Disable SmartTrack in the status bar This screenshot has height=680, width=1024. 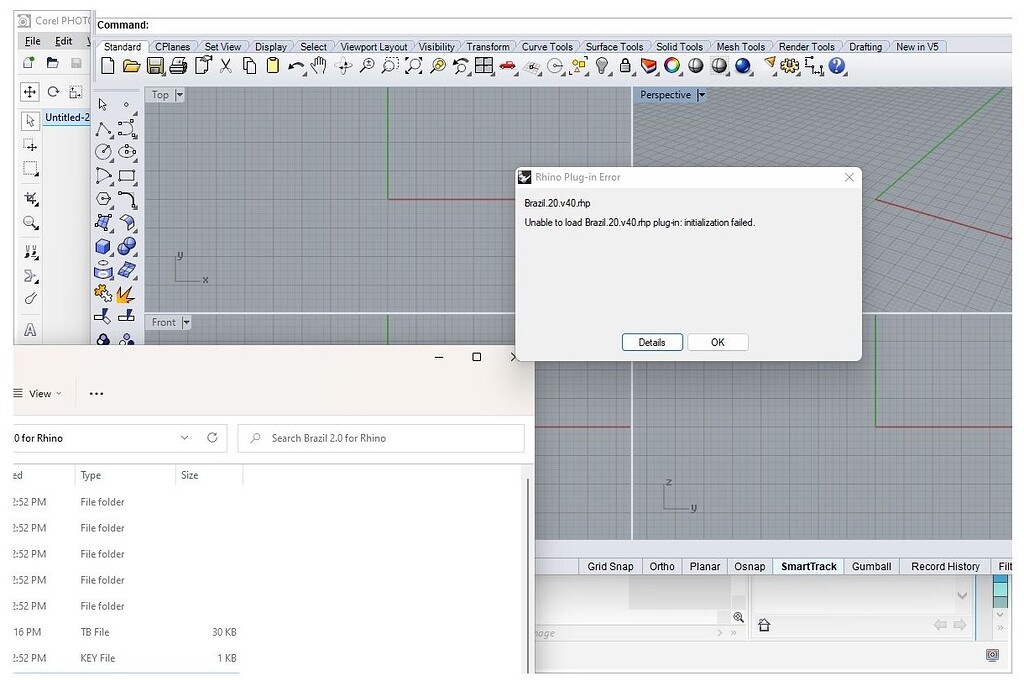808,566
